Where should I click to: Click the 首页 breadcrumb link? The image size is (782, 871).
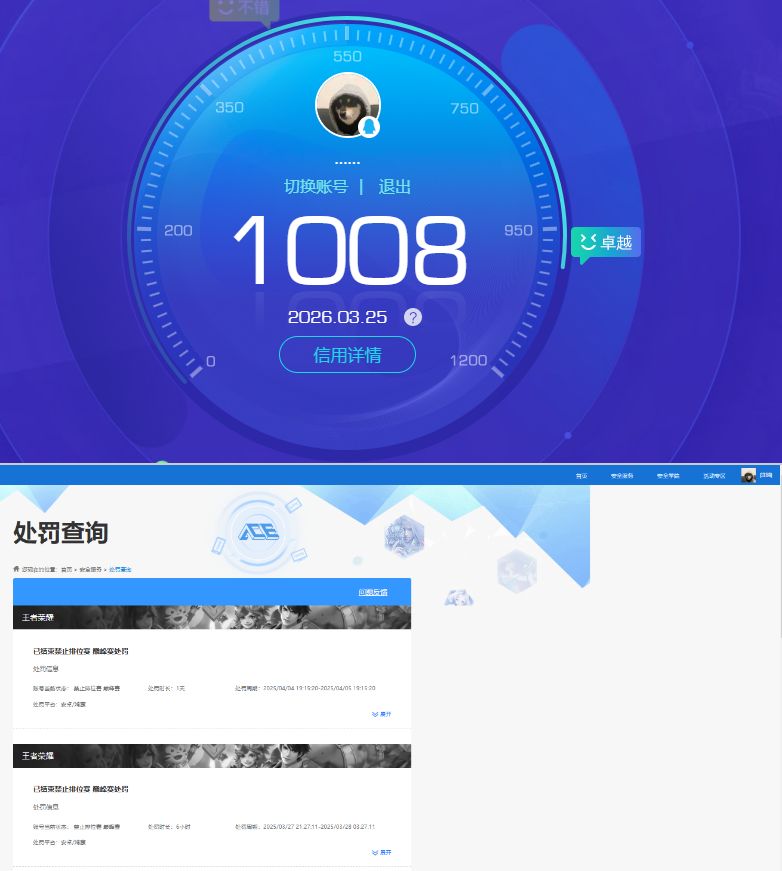point(67,569)
